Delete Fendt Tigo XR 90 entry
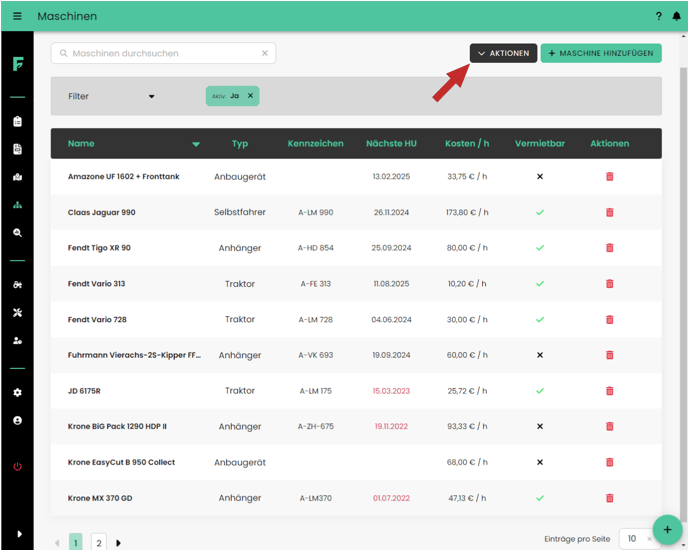 [609, 248]
